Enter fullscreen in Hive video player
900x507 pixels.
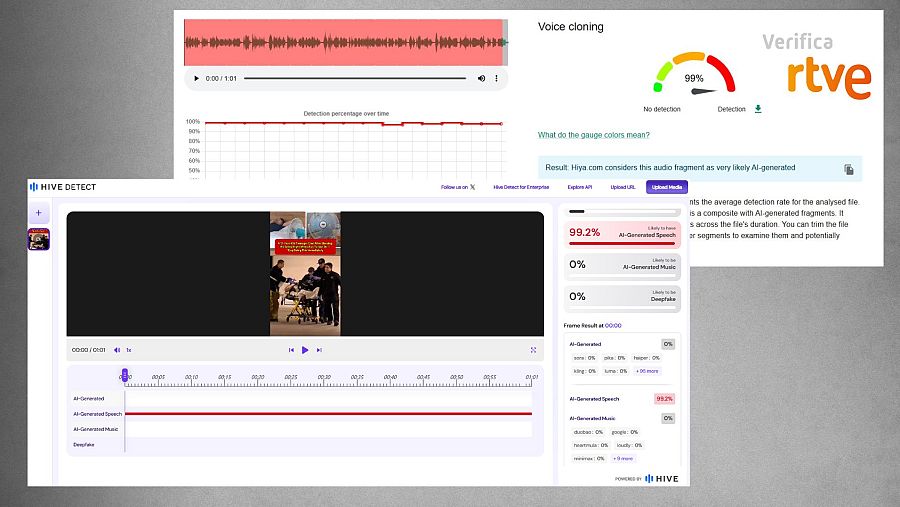[533, 350]
